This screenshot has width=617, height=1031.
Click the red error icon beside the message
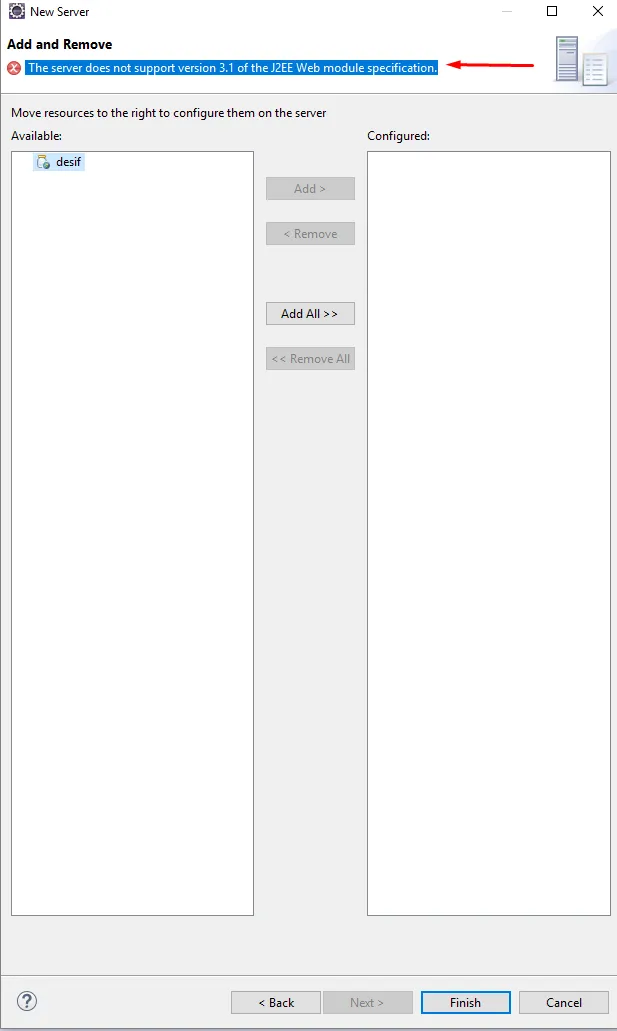pyautogui.click(x=14, y=68)
